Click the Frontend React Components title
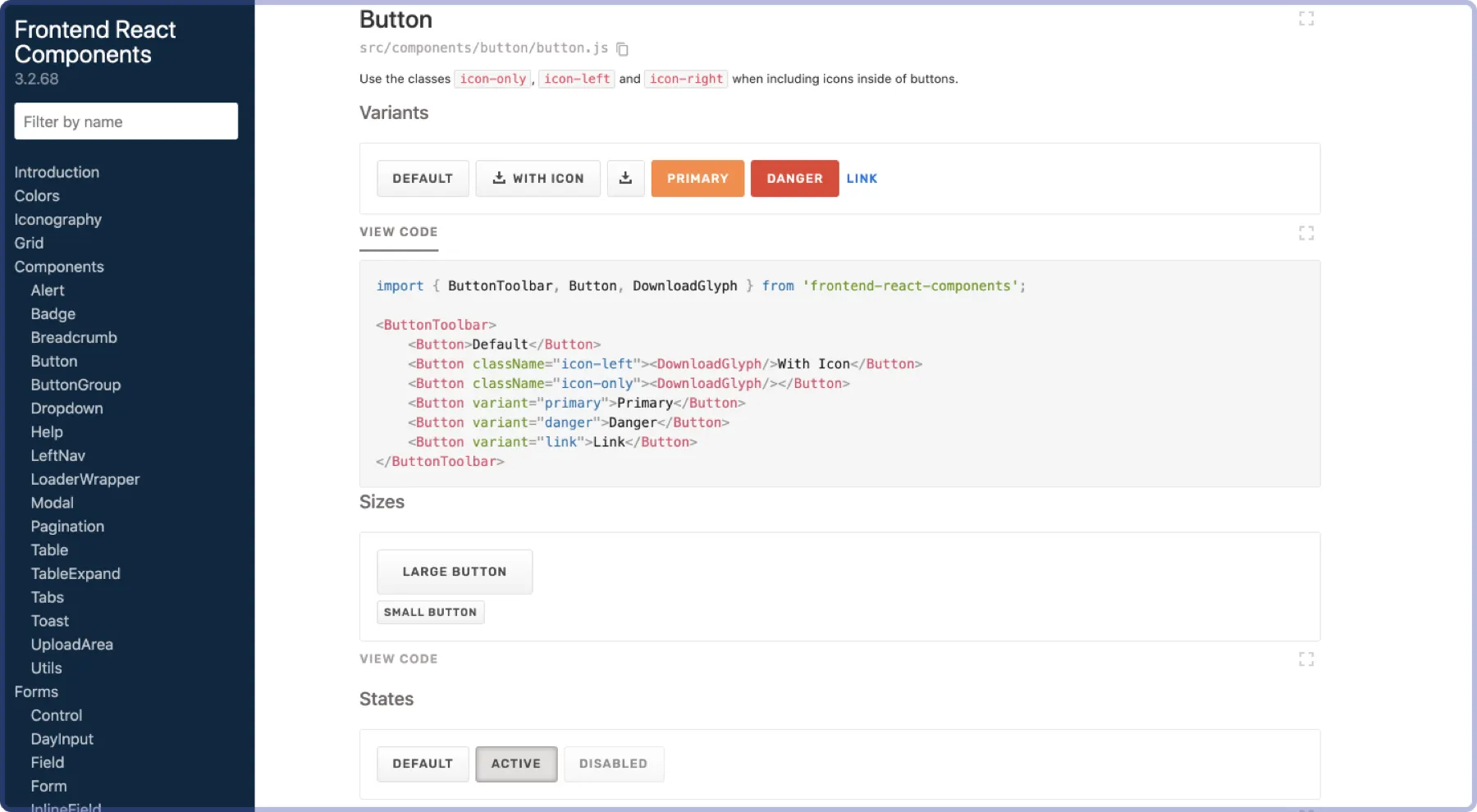This screenshot has height=812, width=1477. (95, 42)
